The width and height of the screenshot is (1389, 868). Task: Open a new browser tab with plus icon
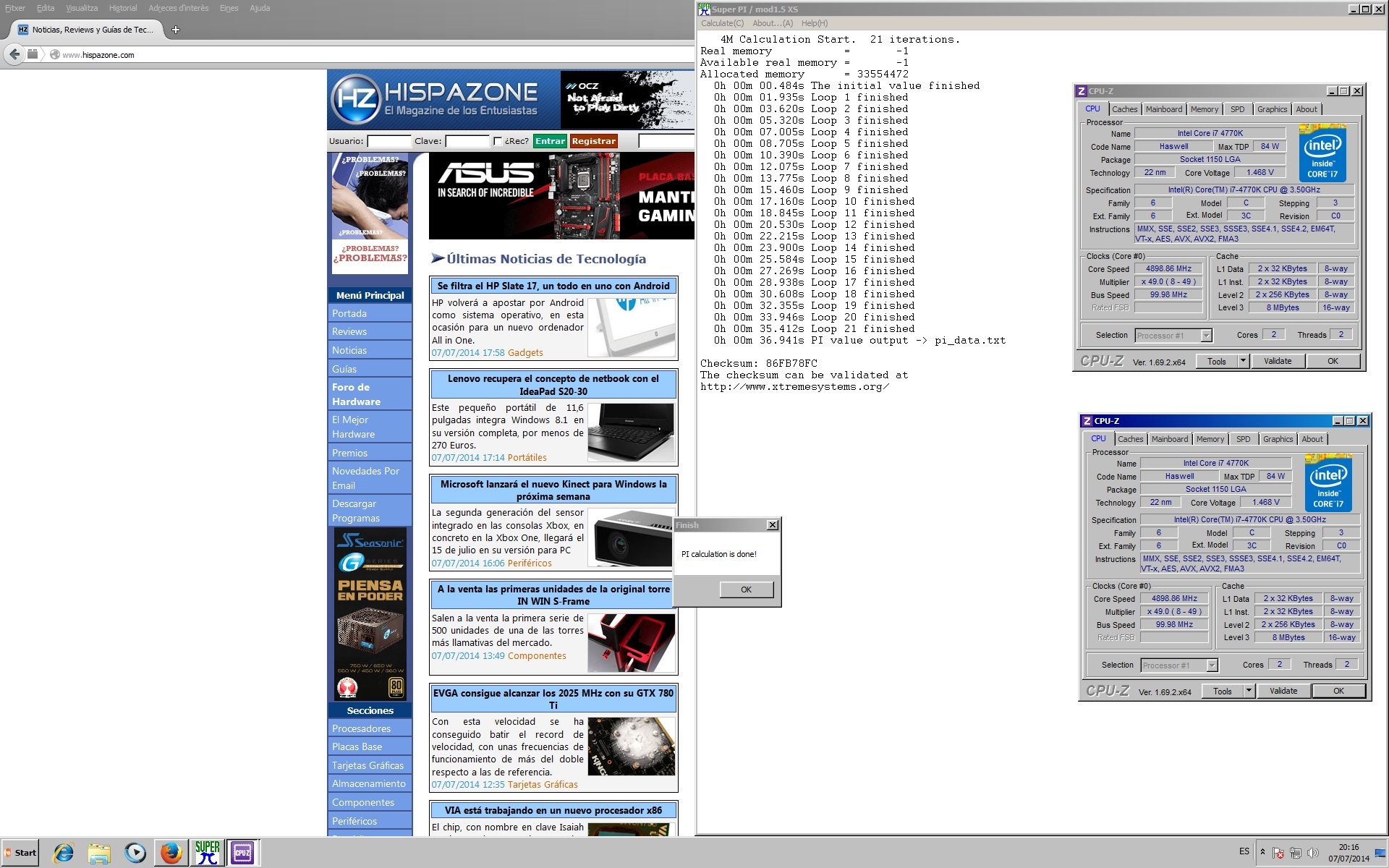176,30
